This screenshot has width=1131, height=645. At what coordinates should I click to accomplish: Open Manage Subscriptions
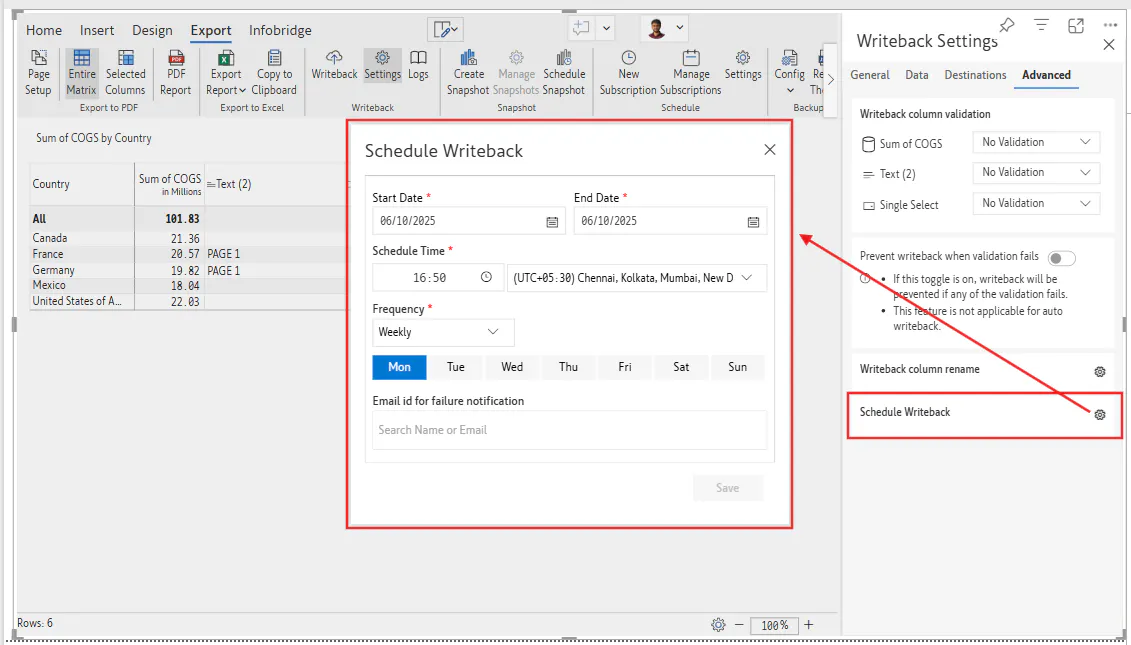(691, 73)
